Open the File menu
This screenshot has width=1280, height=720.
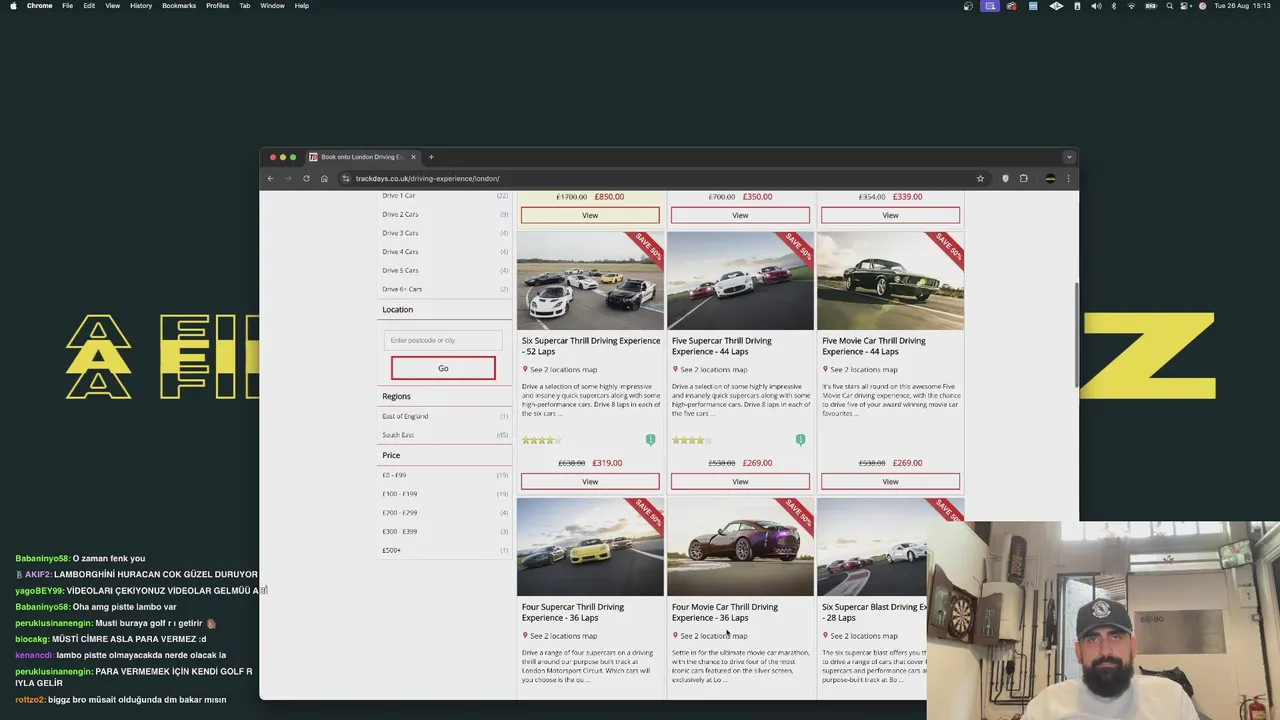click(67, 6)
